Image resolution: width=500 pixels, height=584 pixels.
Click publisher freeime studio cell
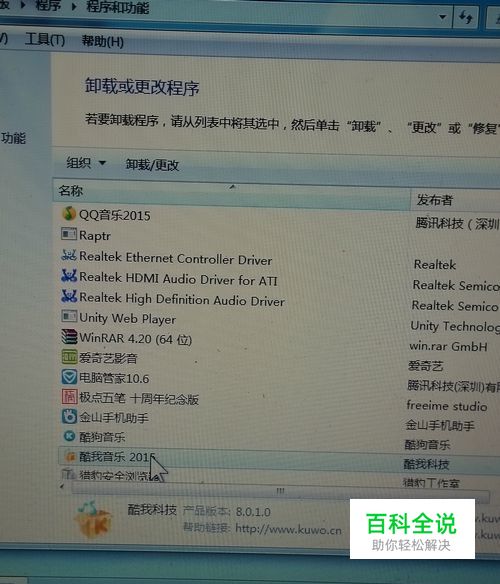[x=447, y=405]
